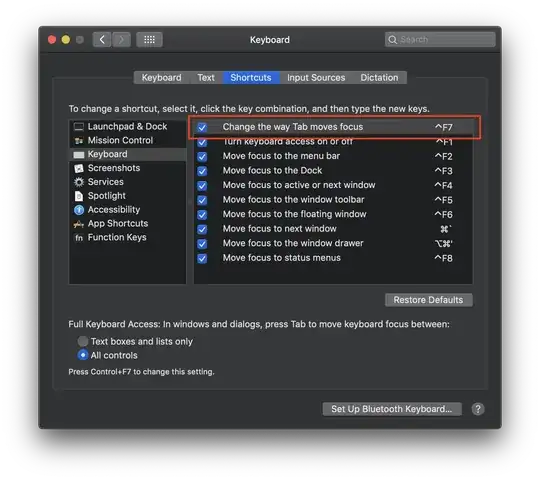Select Mission Control in sidebar
Image resolution: width=540 pixels, height=480 pixels.
coord(128,140)
